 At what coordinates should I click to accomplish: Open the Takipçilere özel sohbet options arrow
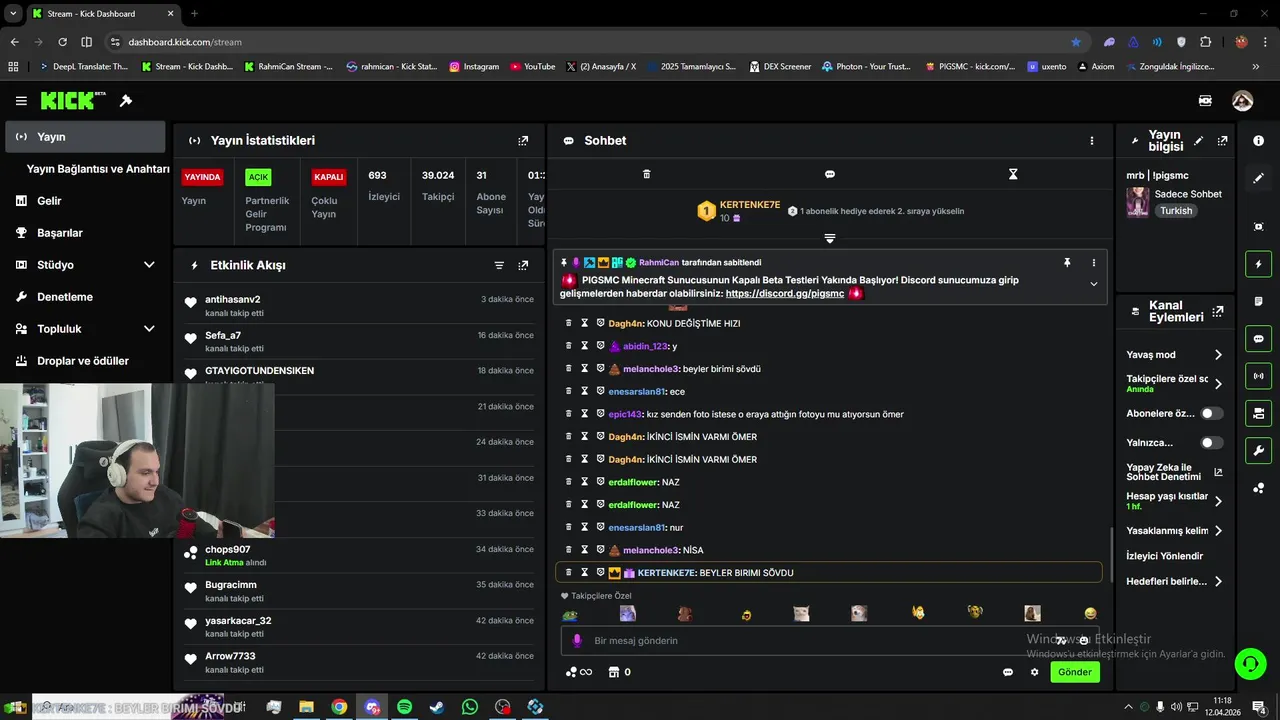pos(1218,384)
